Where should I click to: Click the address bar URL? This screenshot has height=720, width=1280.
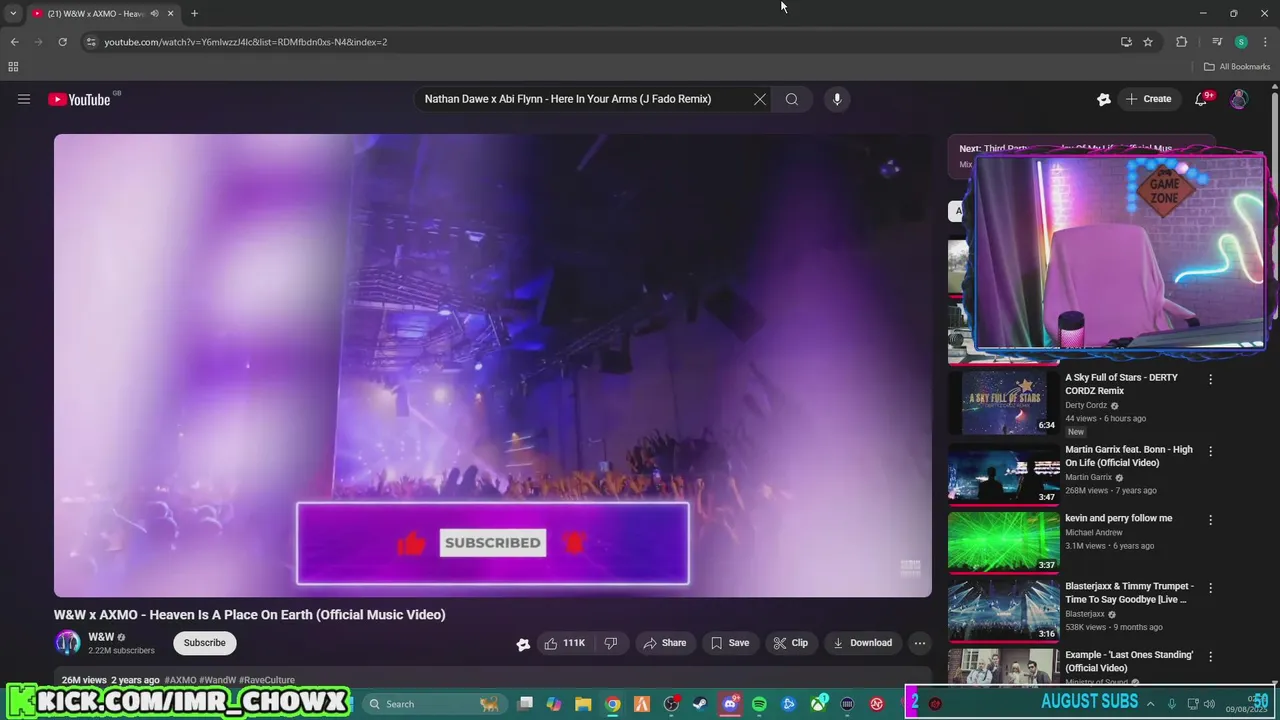pyautogui.click(x=246, y=42)
